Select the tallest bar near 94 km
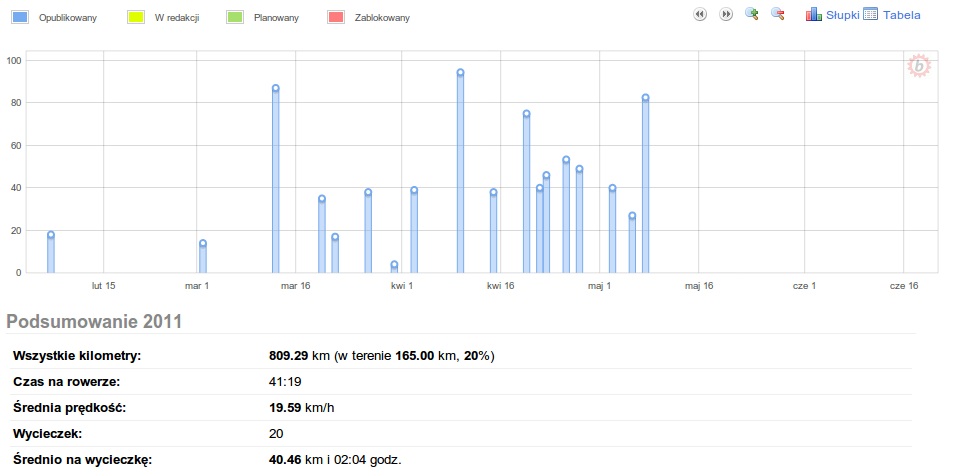The image size is (966, 469). point(460,172)
